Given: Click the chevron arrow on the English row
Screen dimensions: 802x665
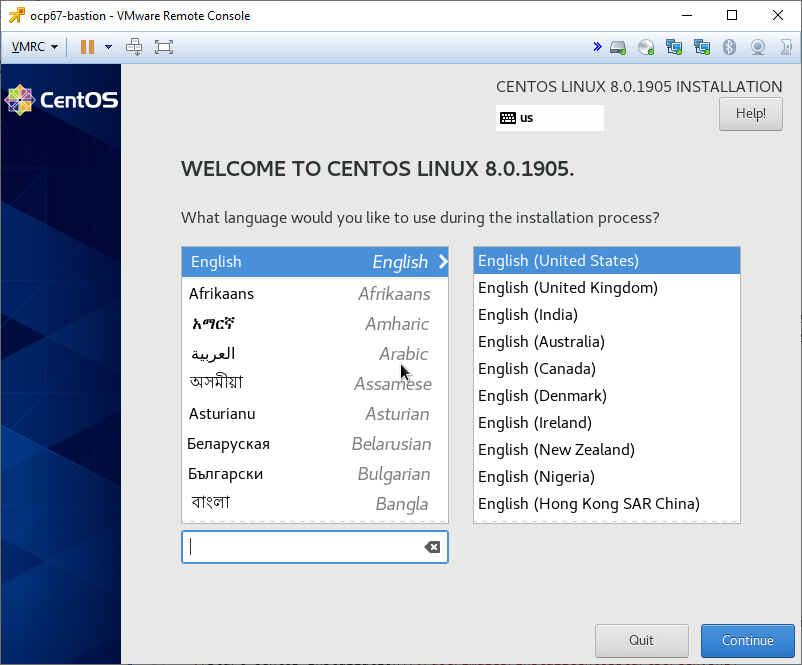Looking at the screenshot, I should click(x=443, y=262).
